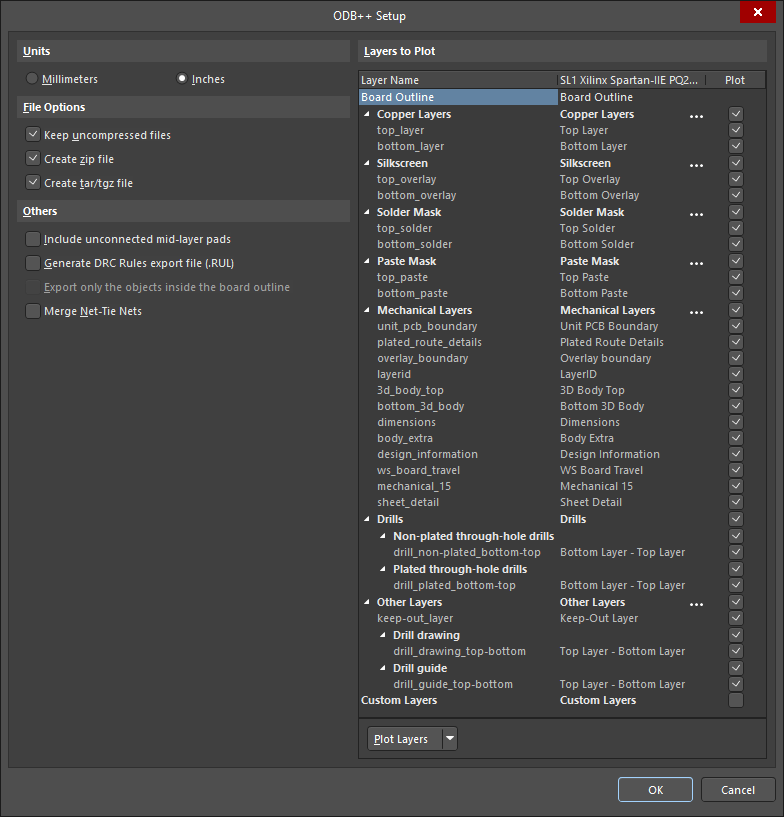Open the Silkscreen ellipsis options
This screenshot has height=817, width=784.
(x=696, y=165)
